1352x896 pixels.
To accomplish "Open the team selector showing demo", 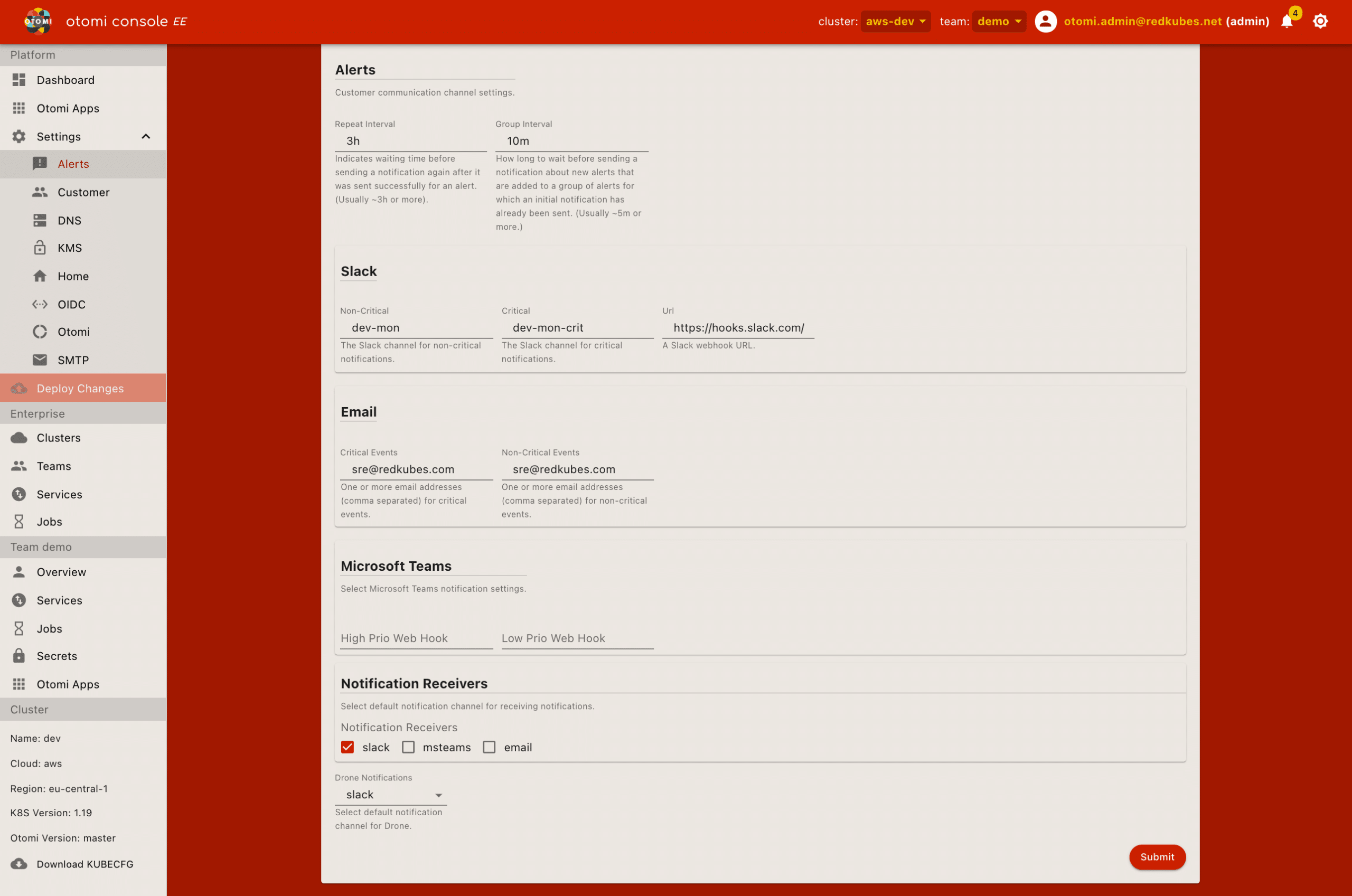I will click(x=998, y=21).
